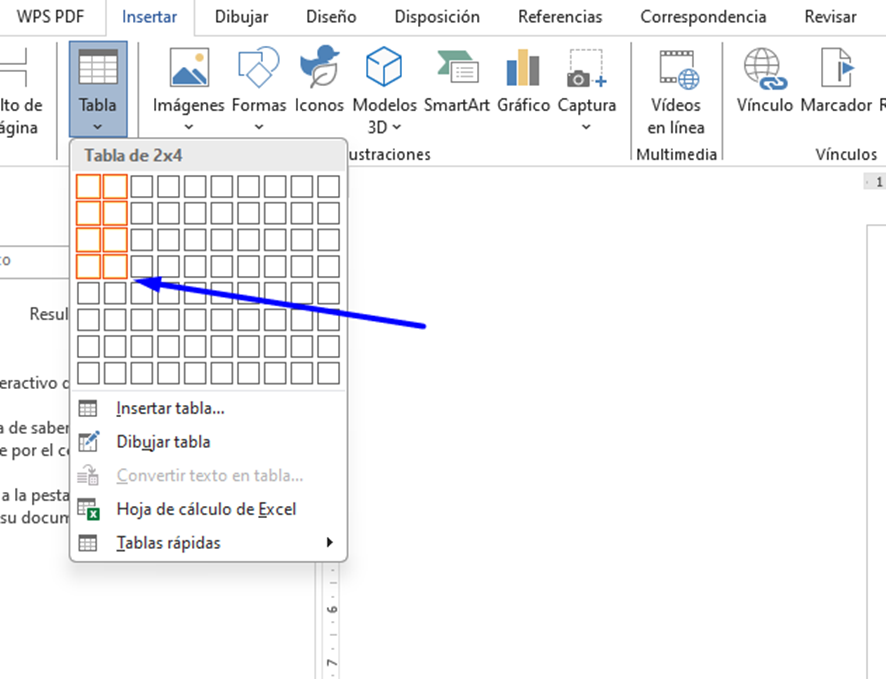
Task: Expand Tablas rápidas submenu arrow
Action: 329,542
